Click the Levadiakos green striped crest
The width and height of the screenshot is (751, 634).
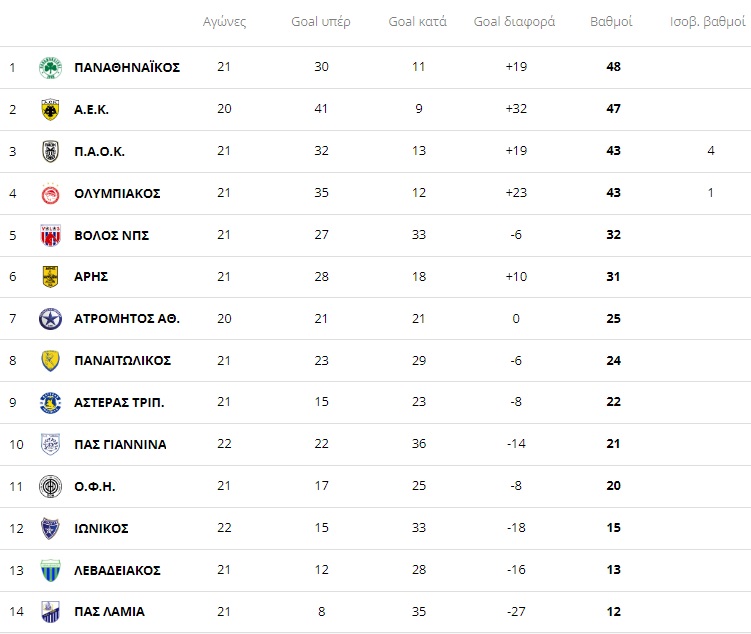click(x=50, y=570)
